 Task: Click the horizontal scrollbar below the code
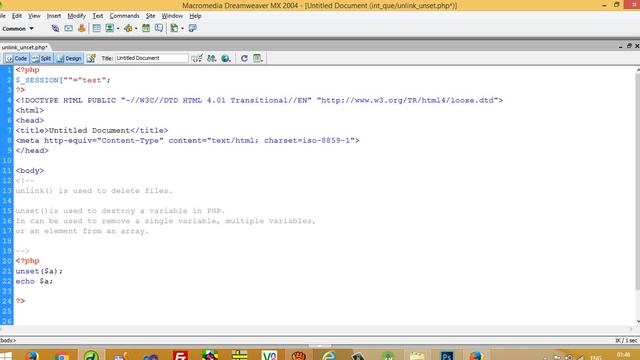(316, 329)
